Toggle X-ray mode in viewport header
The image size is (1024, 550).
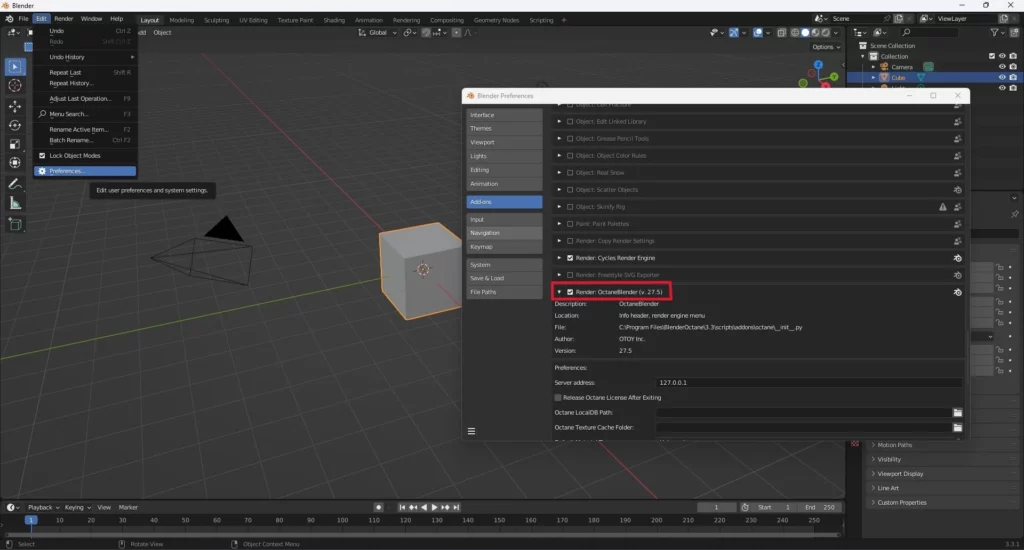pyautogui.click(x=782, y=33)
